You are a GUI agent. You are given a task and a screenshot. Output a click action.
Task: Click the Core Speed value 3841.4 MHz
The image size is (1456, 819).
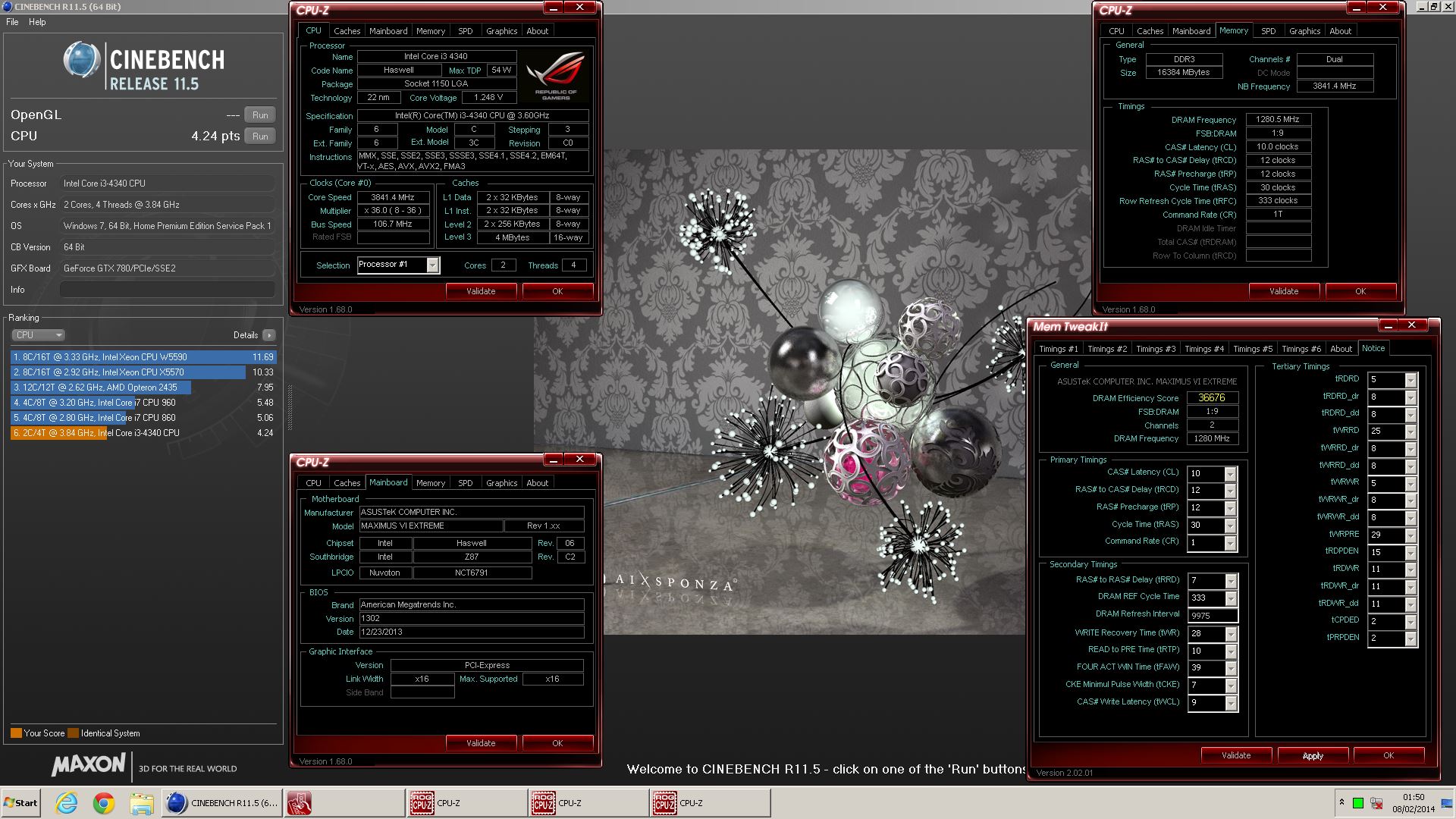pos(392,197)
